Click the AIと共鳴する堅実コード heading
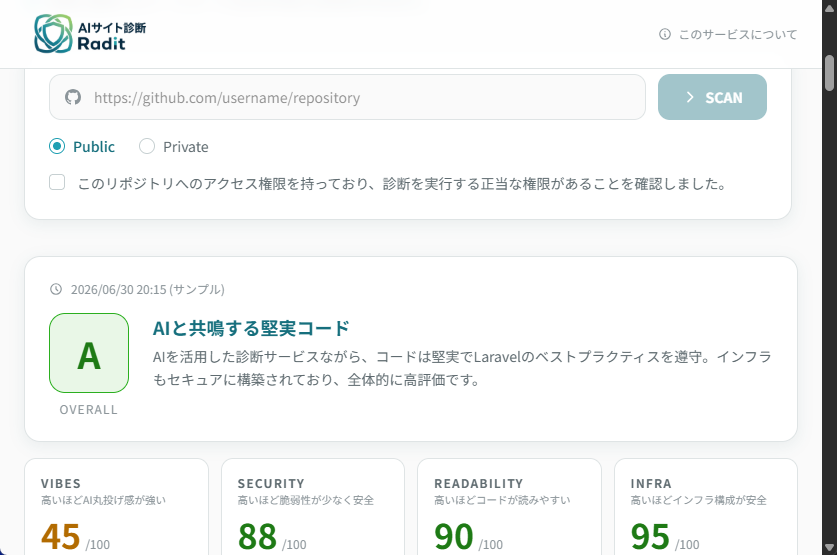 [x=251, y=328]
